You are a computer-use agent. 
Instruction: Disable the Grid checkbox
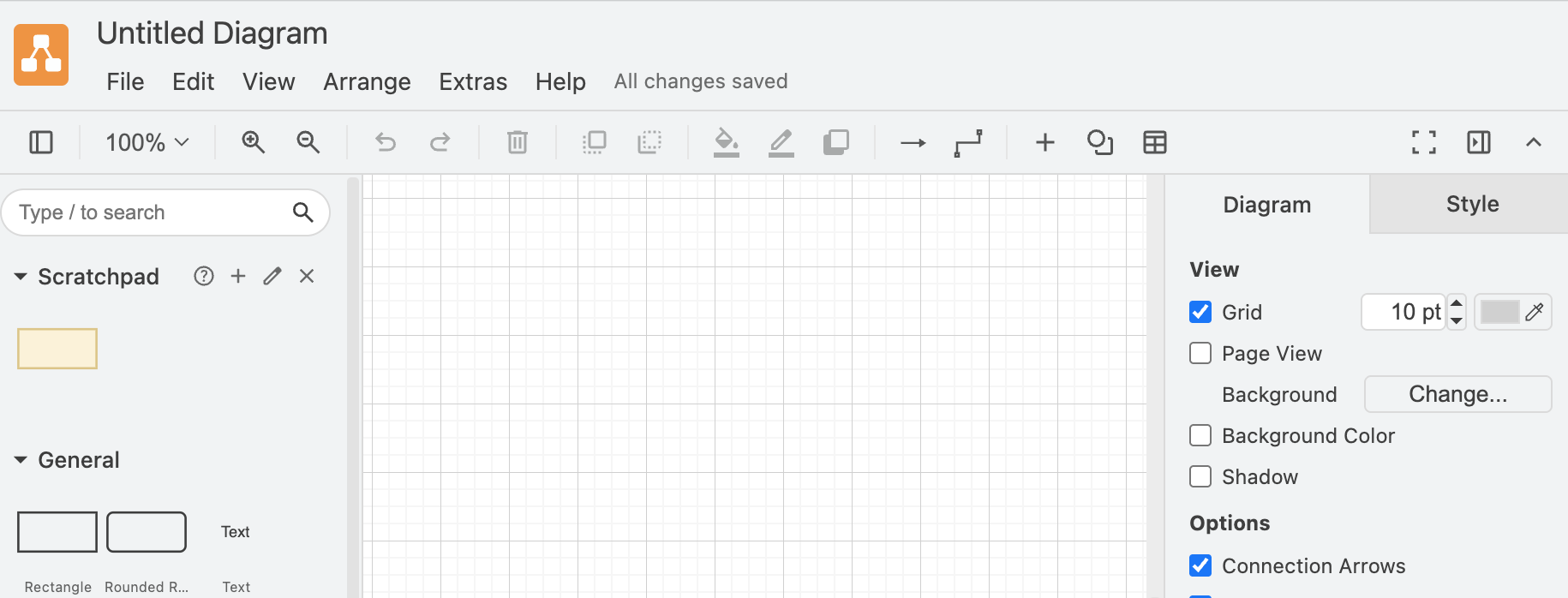coord(1200,312)
